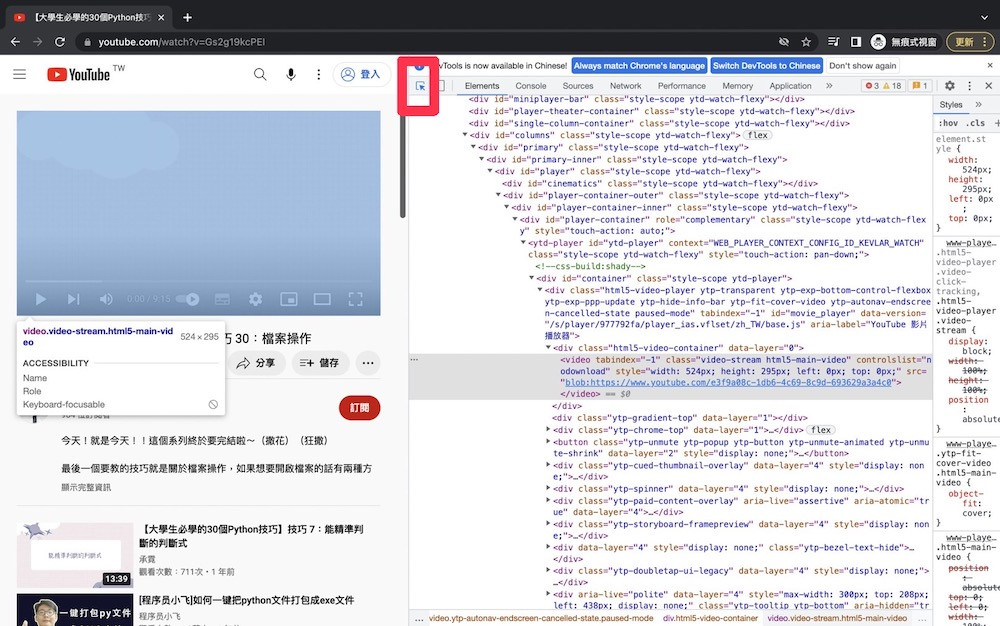
Task: Skip to next video in player
Action: click(73, 299)
